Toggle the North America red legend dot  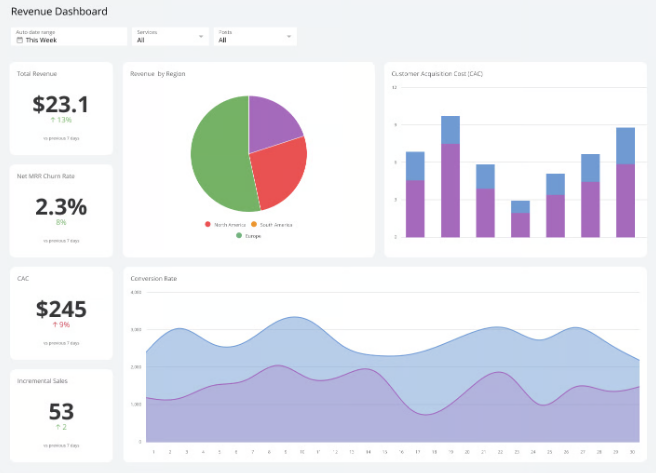click(208, 224)
